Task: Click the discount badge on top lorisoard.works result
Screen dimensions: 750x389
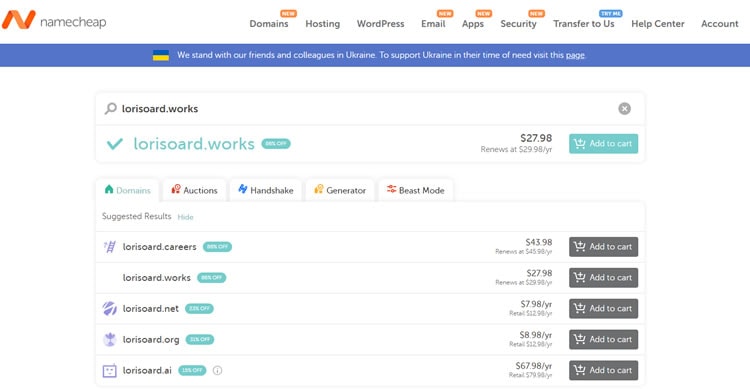Action: (x=276, y=144)
